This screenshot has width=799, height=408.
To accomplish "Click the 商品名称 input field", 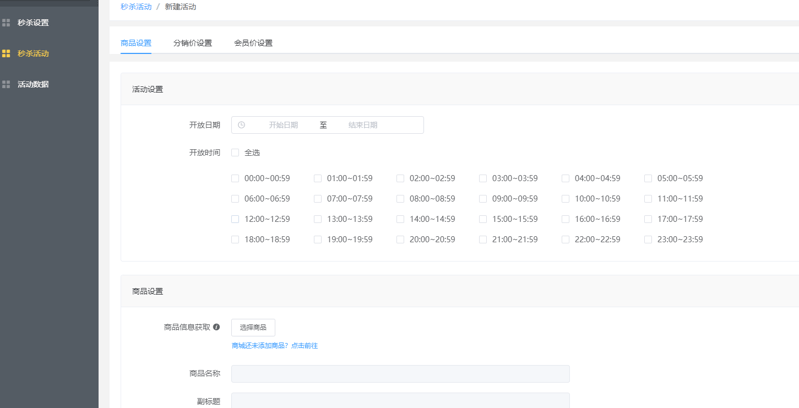I will 400,373.
